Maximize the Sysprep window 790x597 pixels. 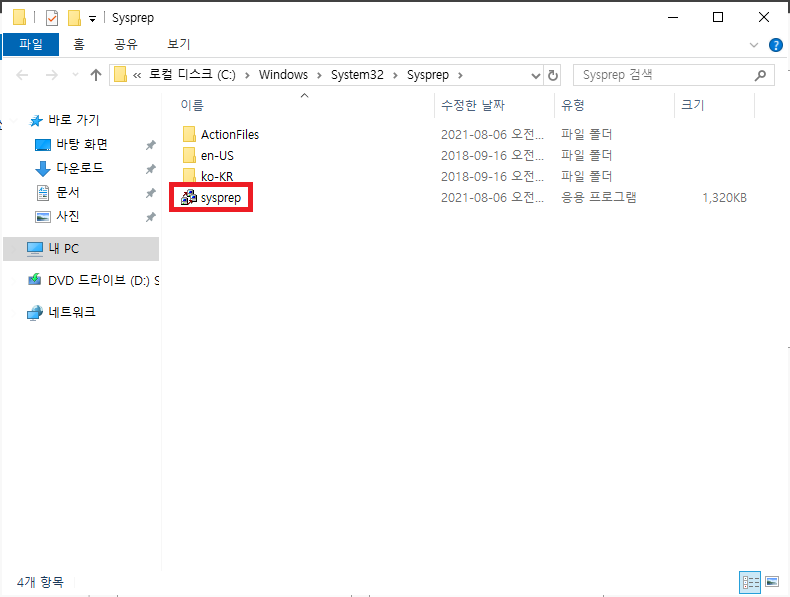718,17
